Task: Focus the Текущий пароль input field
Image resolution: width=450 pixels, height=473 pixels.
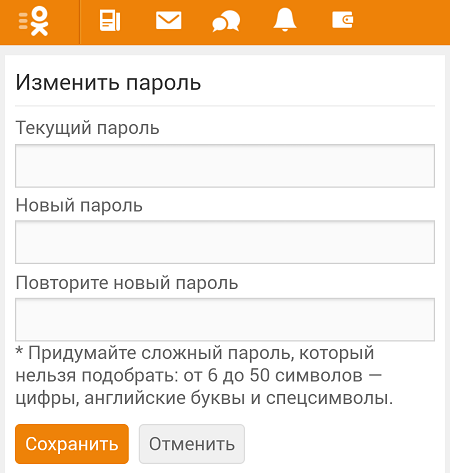Action: pos(225,166)
